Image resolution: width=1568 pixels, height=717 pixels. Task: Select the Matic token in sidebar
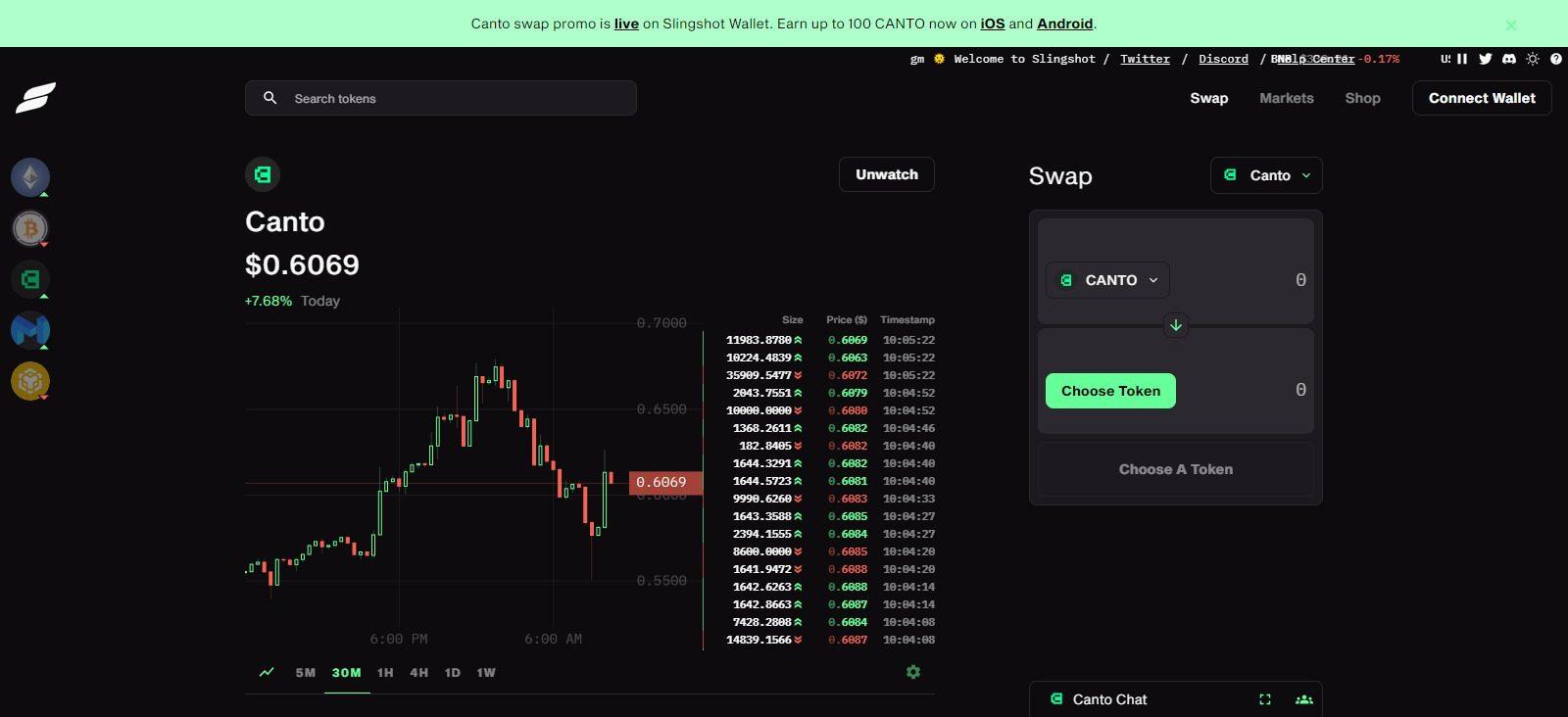tap(30, 330)
